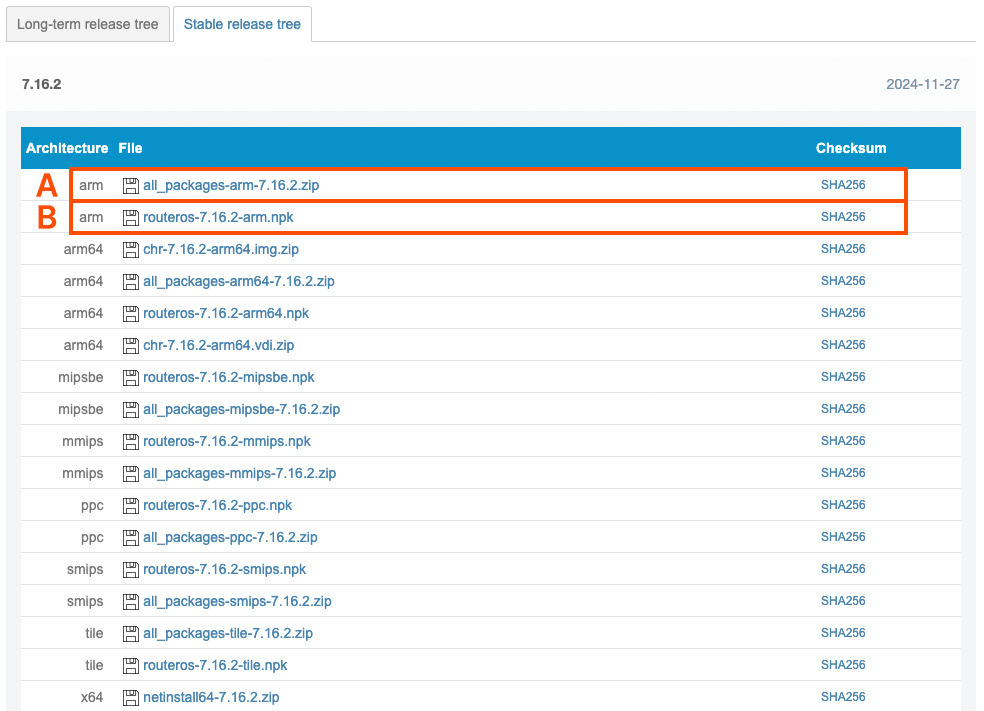The width and height of the screenshot is (984, 711).
Task: Download routeros-7.16.2-mmips.npk
Action: click(x=227, y=442)
